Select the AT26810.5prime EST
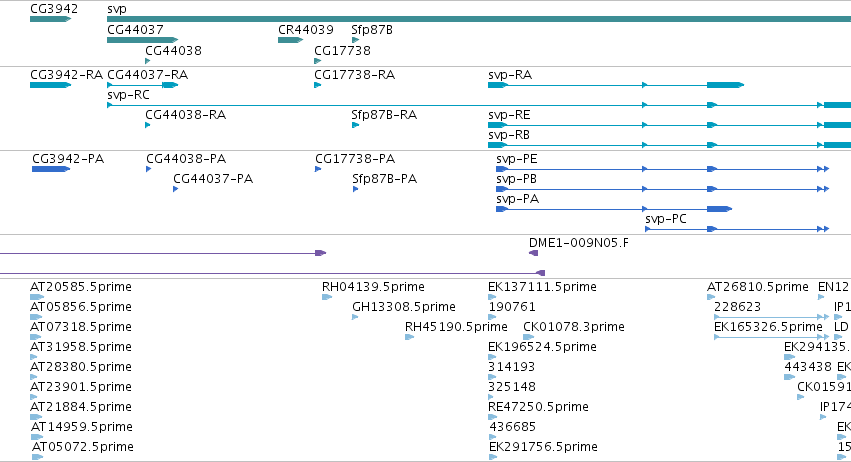Image resolution: width=851 pixels, height=462 pixels. (x=711, y=297)
